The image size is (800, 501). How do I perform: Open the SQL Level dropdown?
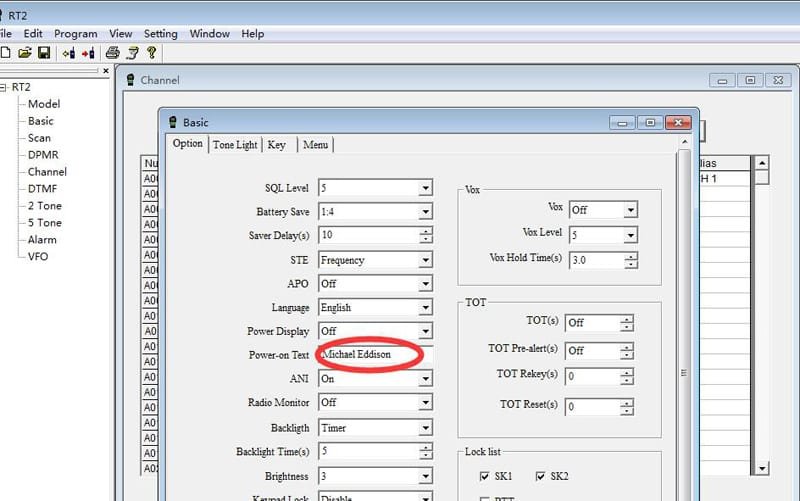coord(426,188)
